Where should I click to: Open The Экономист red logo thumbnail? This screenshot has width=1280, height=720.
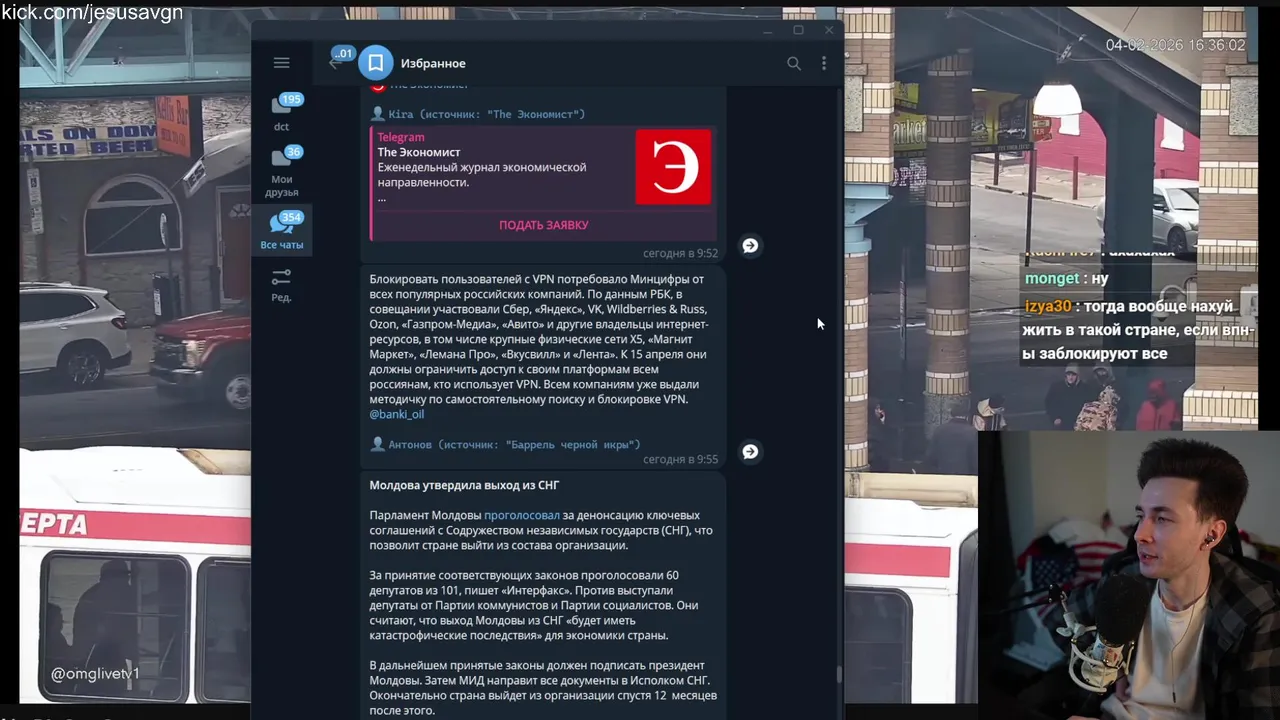coord(674,167)
